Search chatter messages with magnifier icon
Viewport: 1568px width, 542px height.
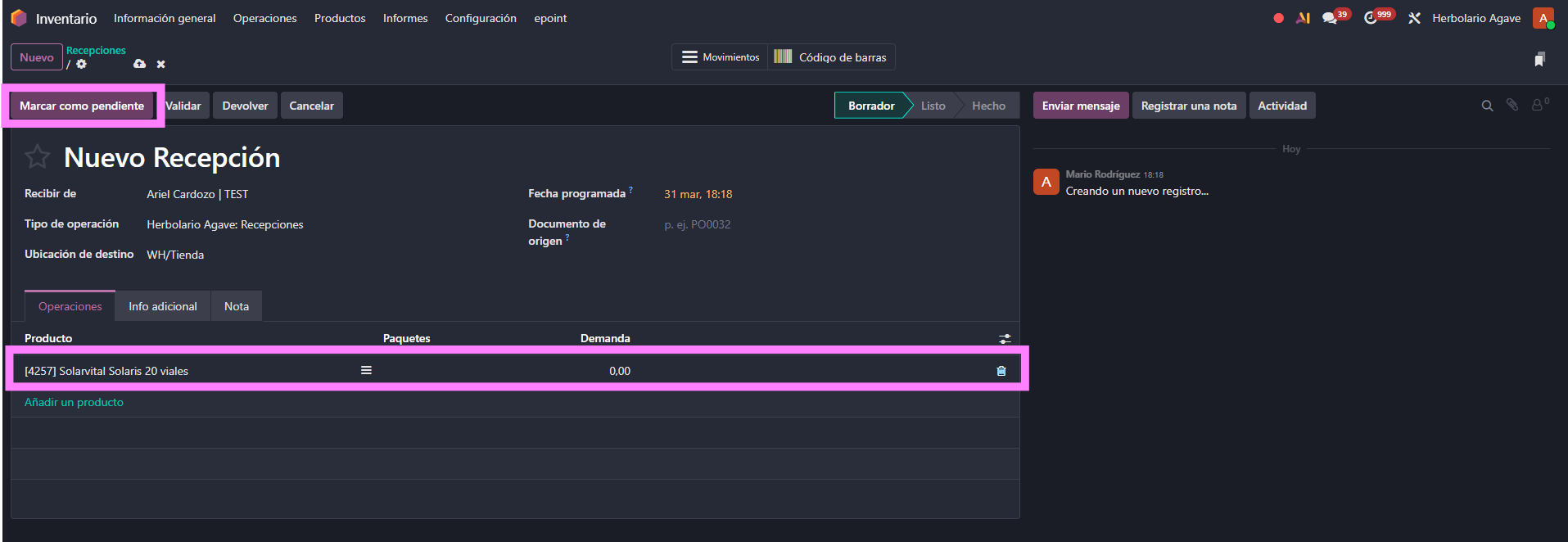(x=1487, y=106)
